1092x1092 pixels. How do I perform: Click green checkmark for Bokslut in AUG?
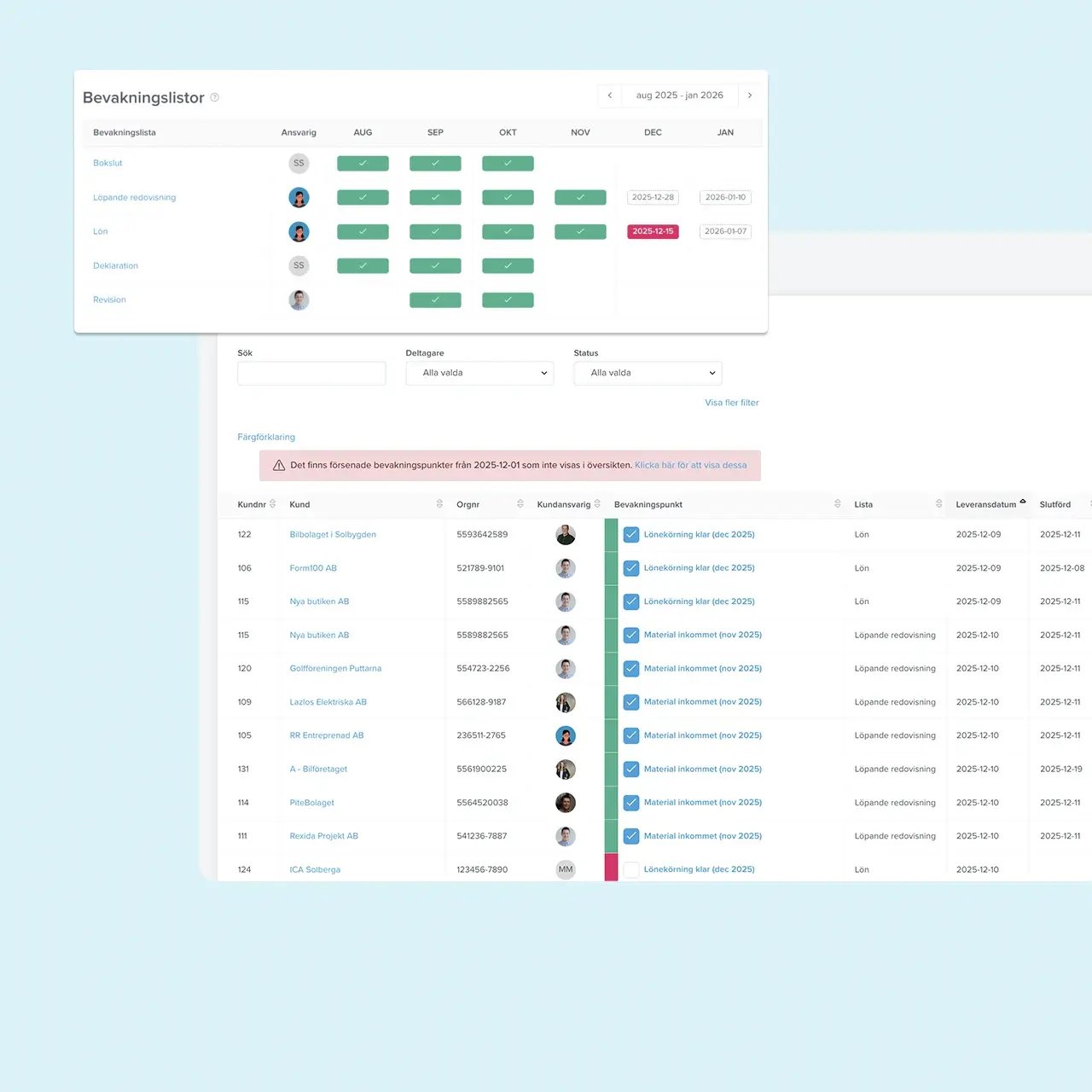pos(363,163)
